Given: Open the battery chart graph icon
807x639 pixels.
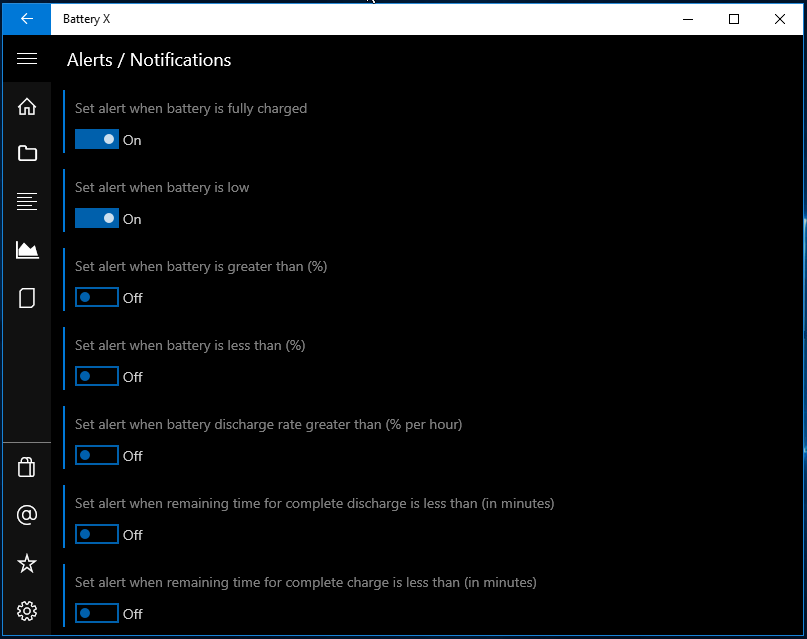Looking at the screenshot, I should pyautogui.click(x=27, y=250).
